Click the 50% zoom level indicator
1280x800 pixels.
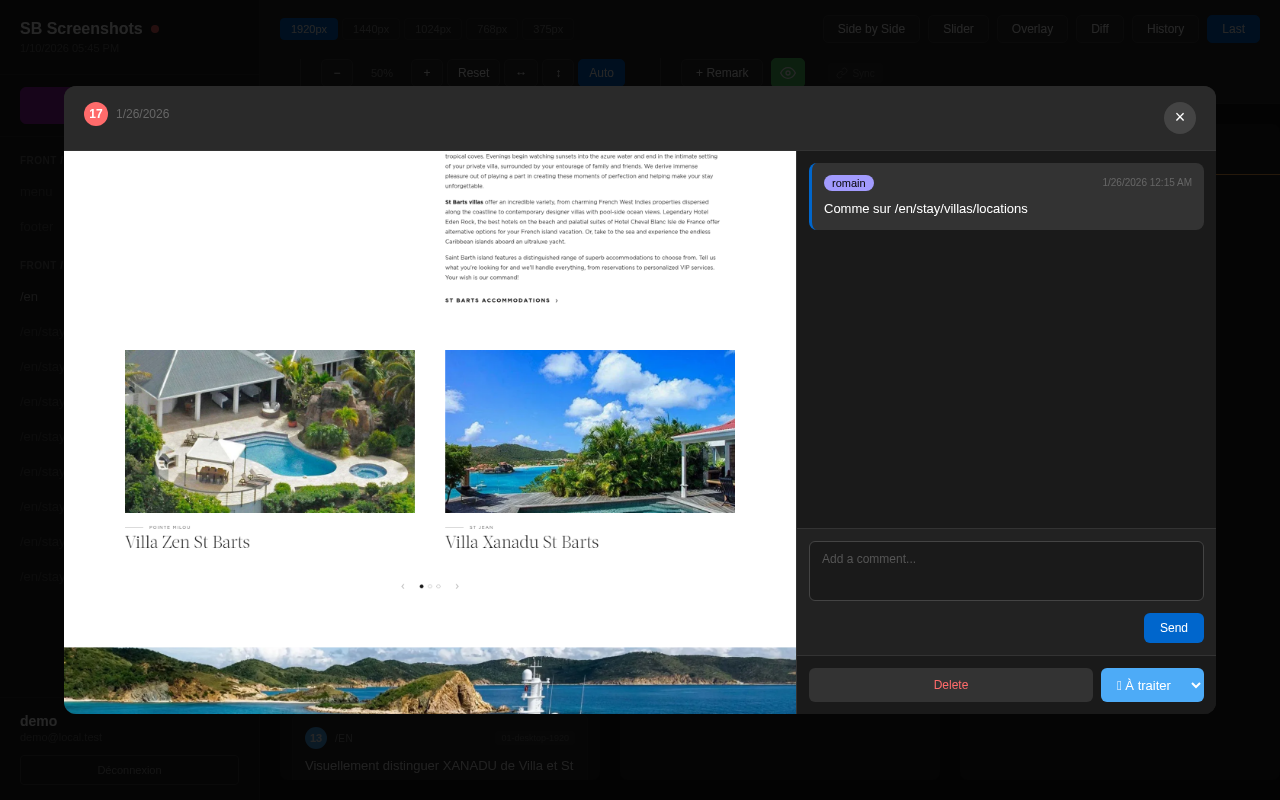pos(381,73)
